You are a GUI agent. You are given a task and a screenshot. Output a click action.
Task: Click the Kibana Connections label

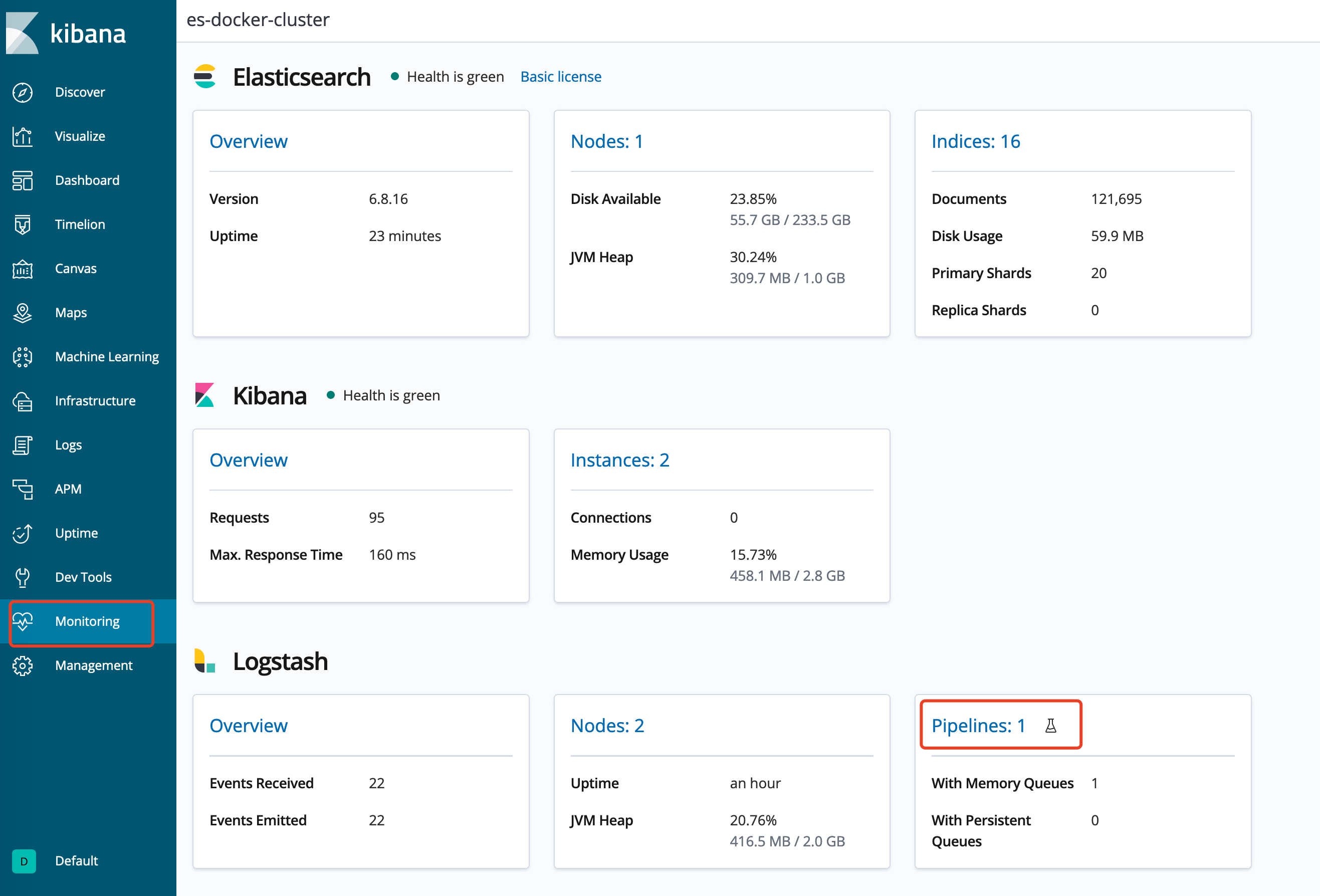coord(610,518)
